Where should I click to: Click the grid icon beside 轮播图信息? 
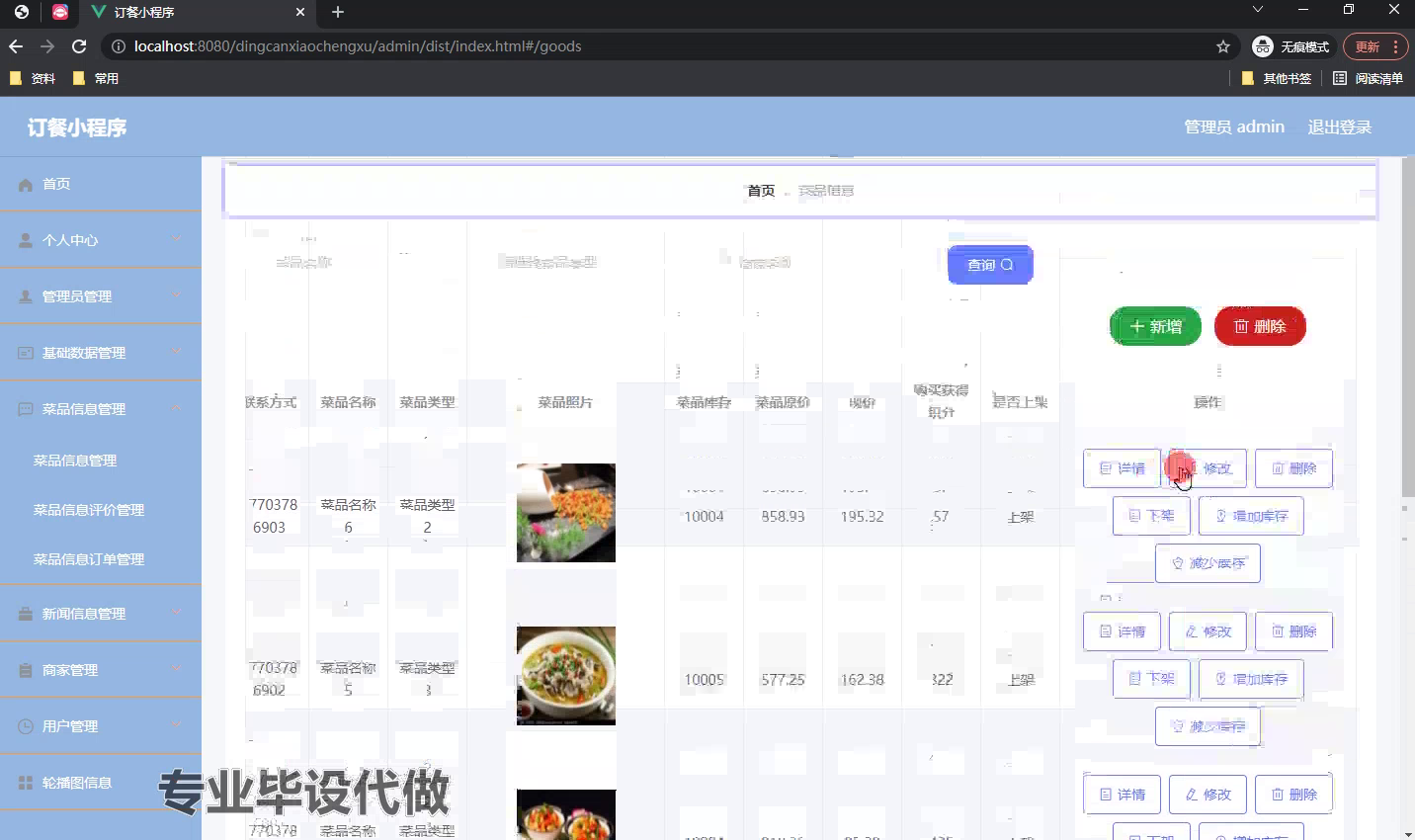(26, 783)
